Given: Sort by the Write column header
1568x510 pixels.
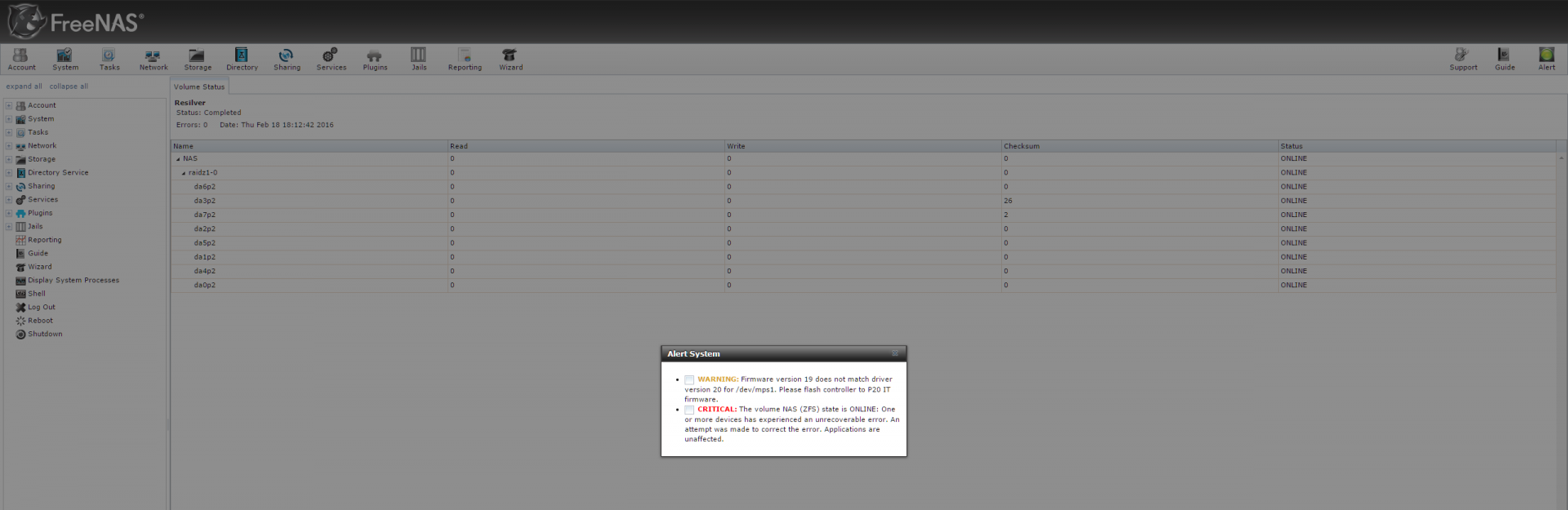Looking at the screenshot, I should [x=862, y=146].
